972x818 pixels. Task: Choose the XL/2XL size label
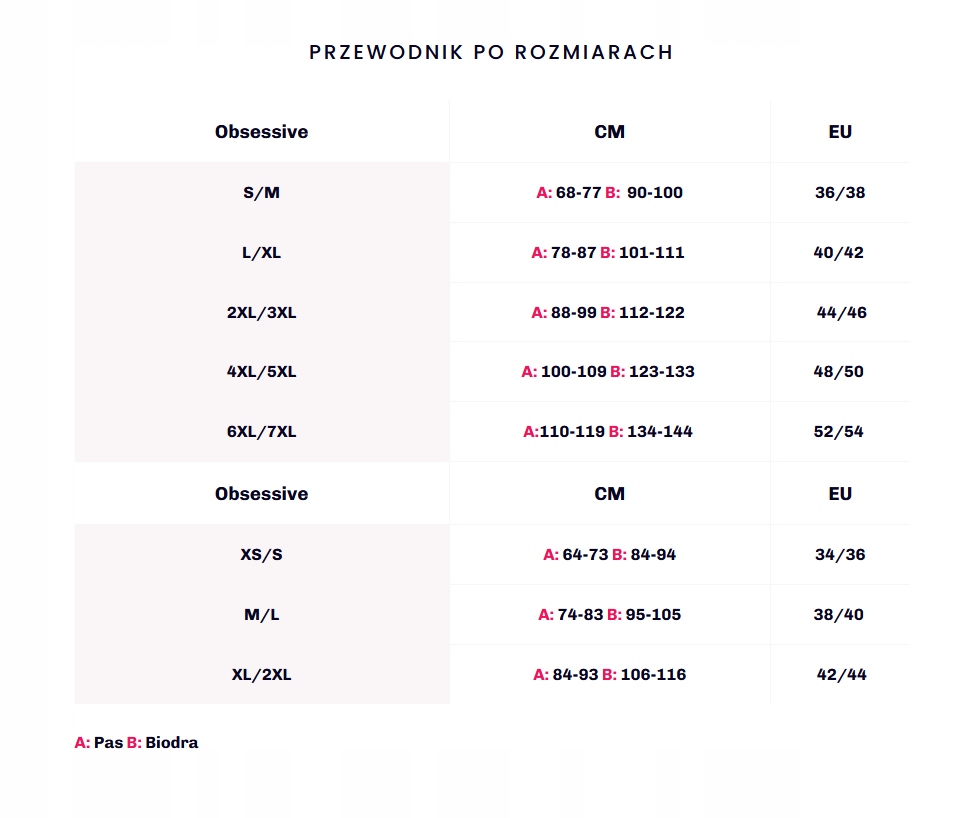coord(262,675)
